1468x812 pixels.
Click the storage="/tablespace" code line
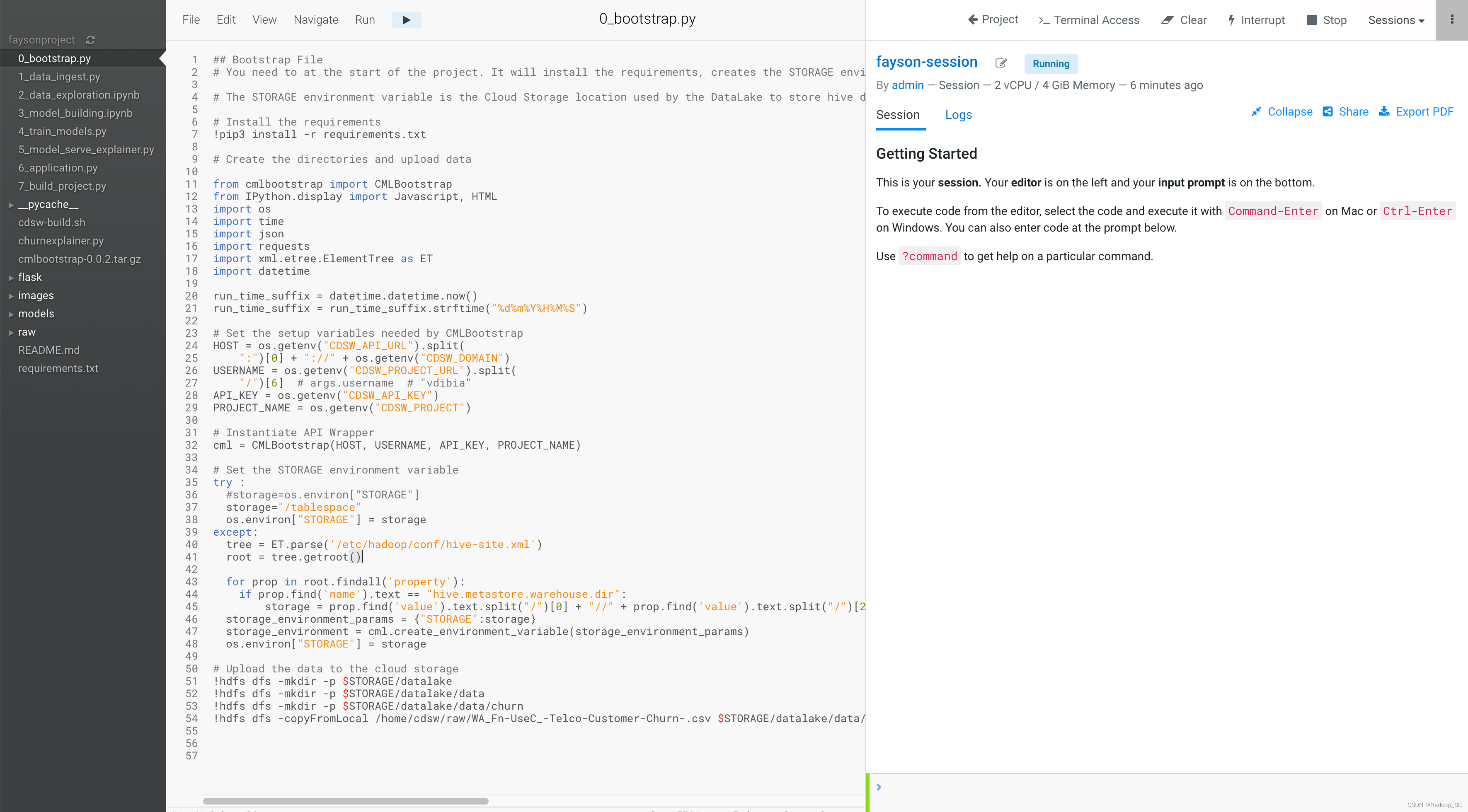click(293, 508)
